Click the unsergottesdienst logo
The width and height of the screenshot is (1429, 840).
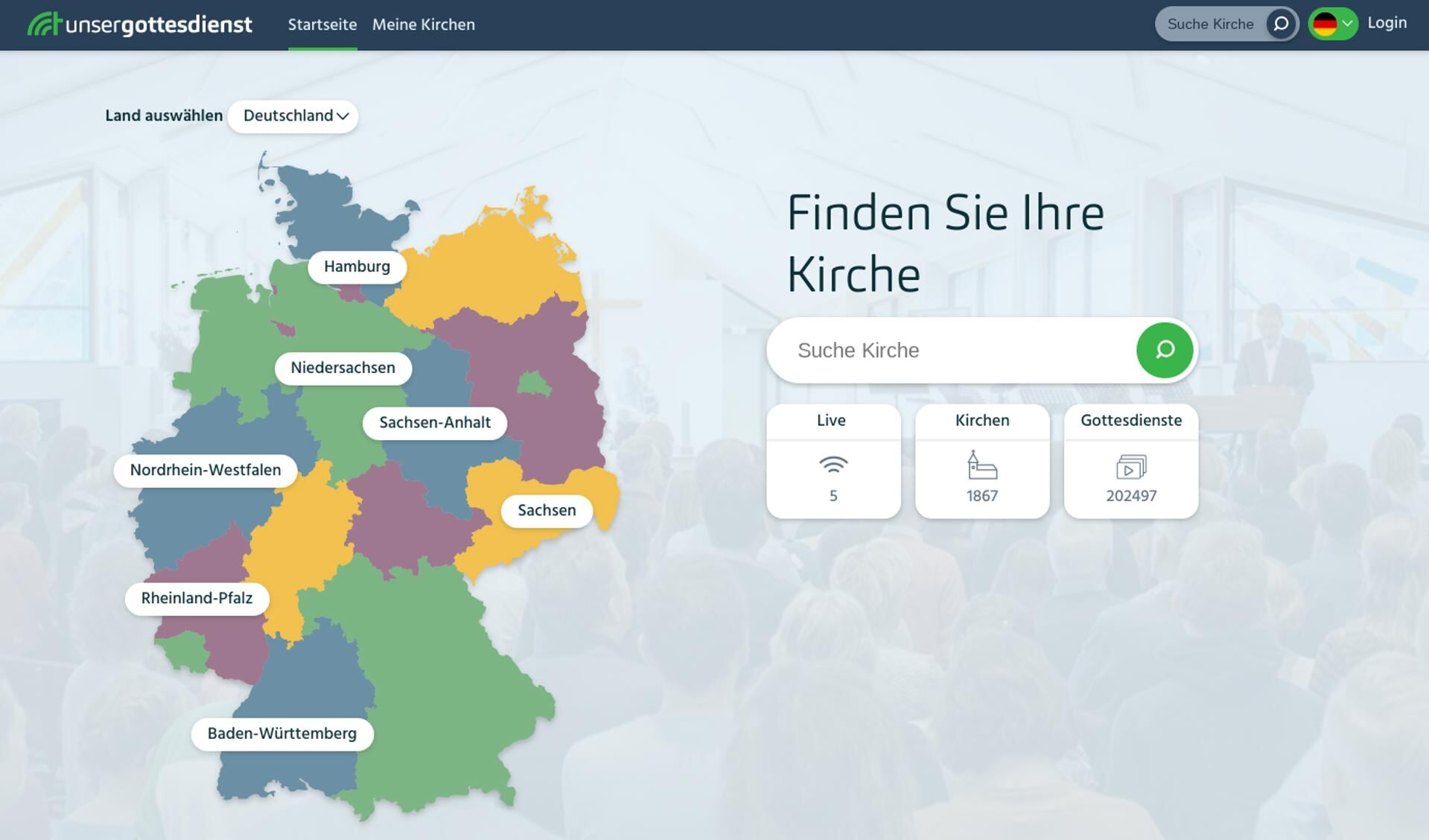click(x=140, y=25)
